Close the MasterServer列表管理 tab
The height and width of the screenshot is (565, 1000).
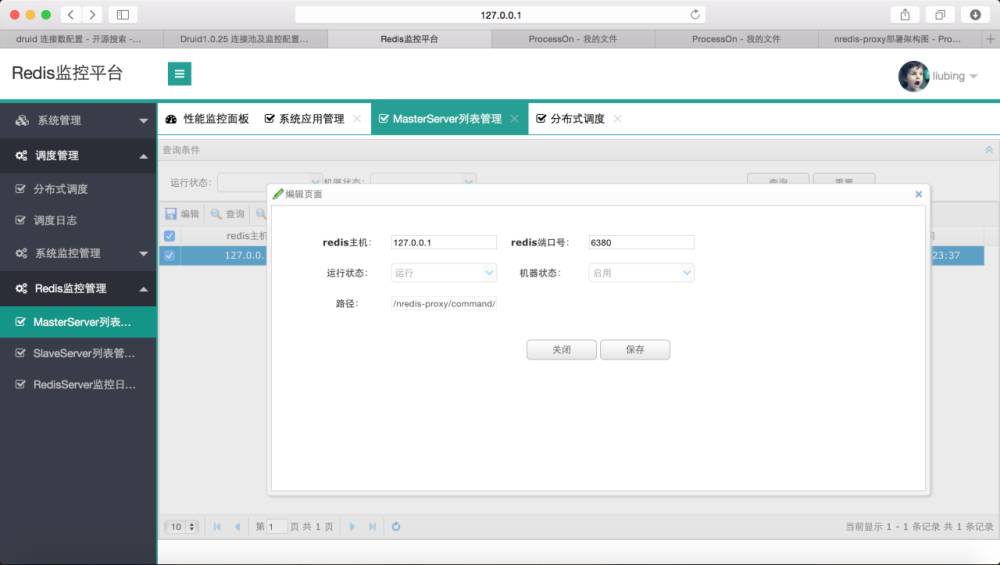click(x=515, y=119)
